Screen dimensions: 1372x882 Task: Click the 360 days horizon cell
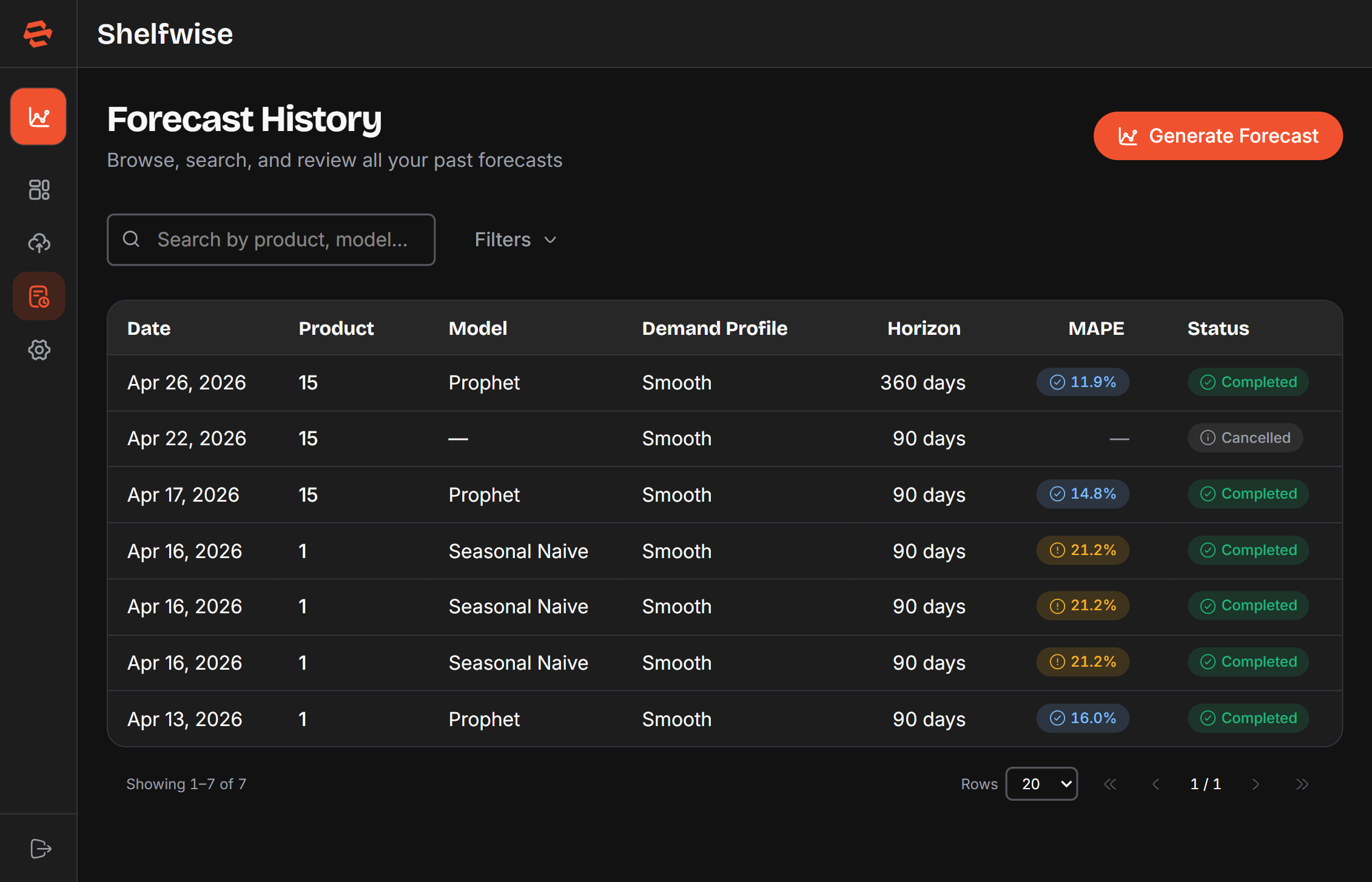pos(923,383)
